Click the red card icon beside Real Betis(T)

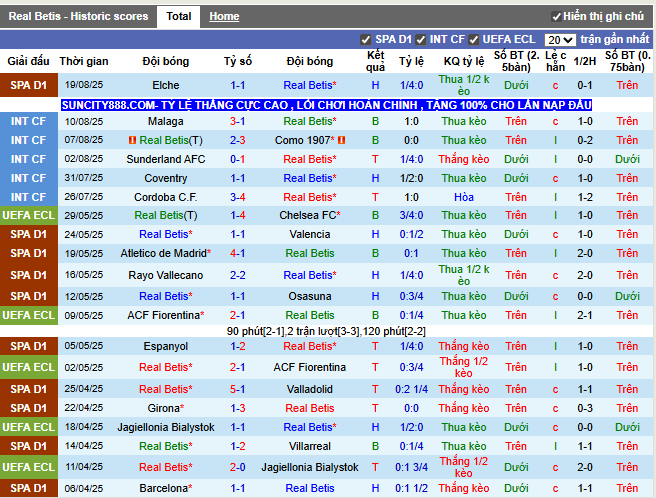coord(132,141)
